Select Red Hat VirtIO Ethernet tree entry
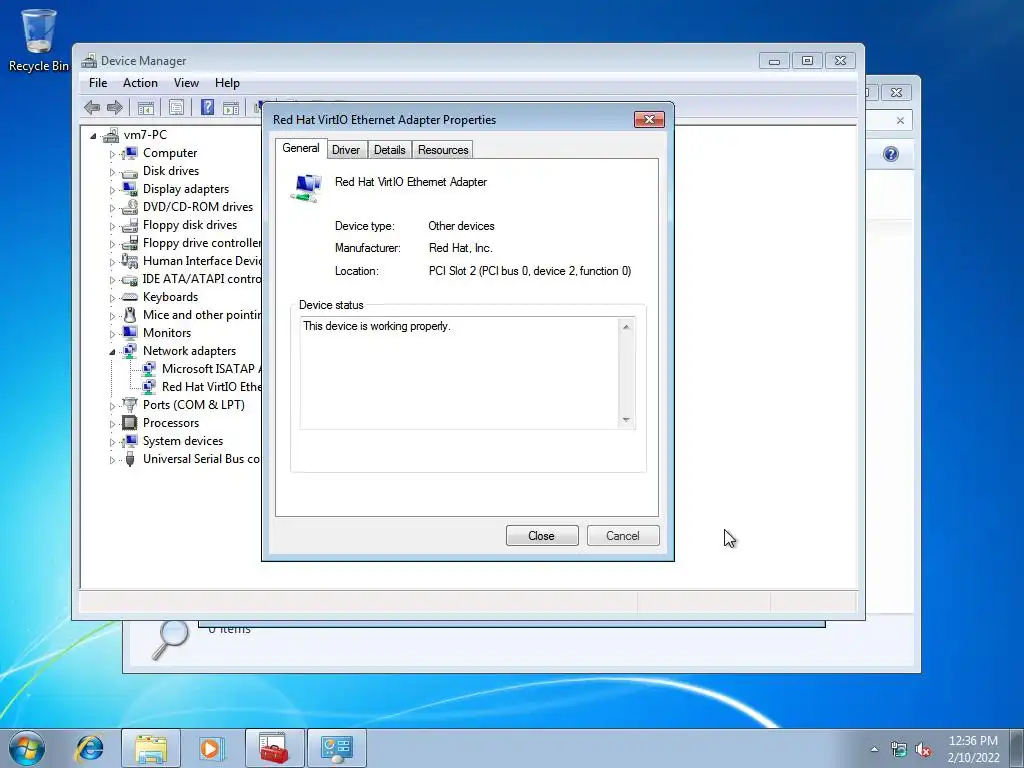Screen dimensions: 1024x768 coord(201,387)
